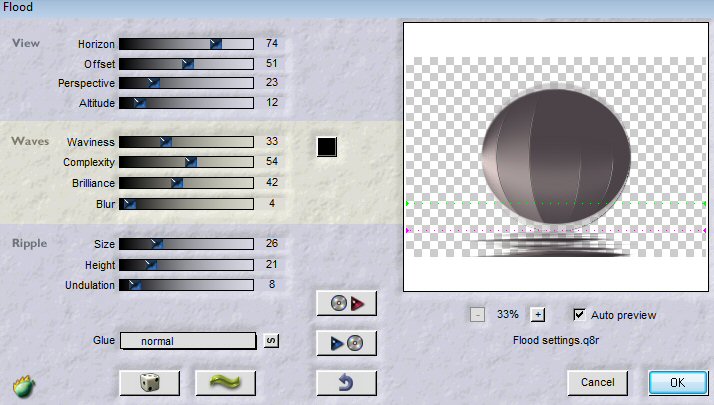Toggle the Auto preview checkbox
This screenshot has width=714, height=405.
tap(579, 314)
